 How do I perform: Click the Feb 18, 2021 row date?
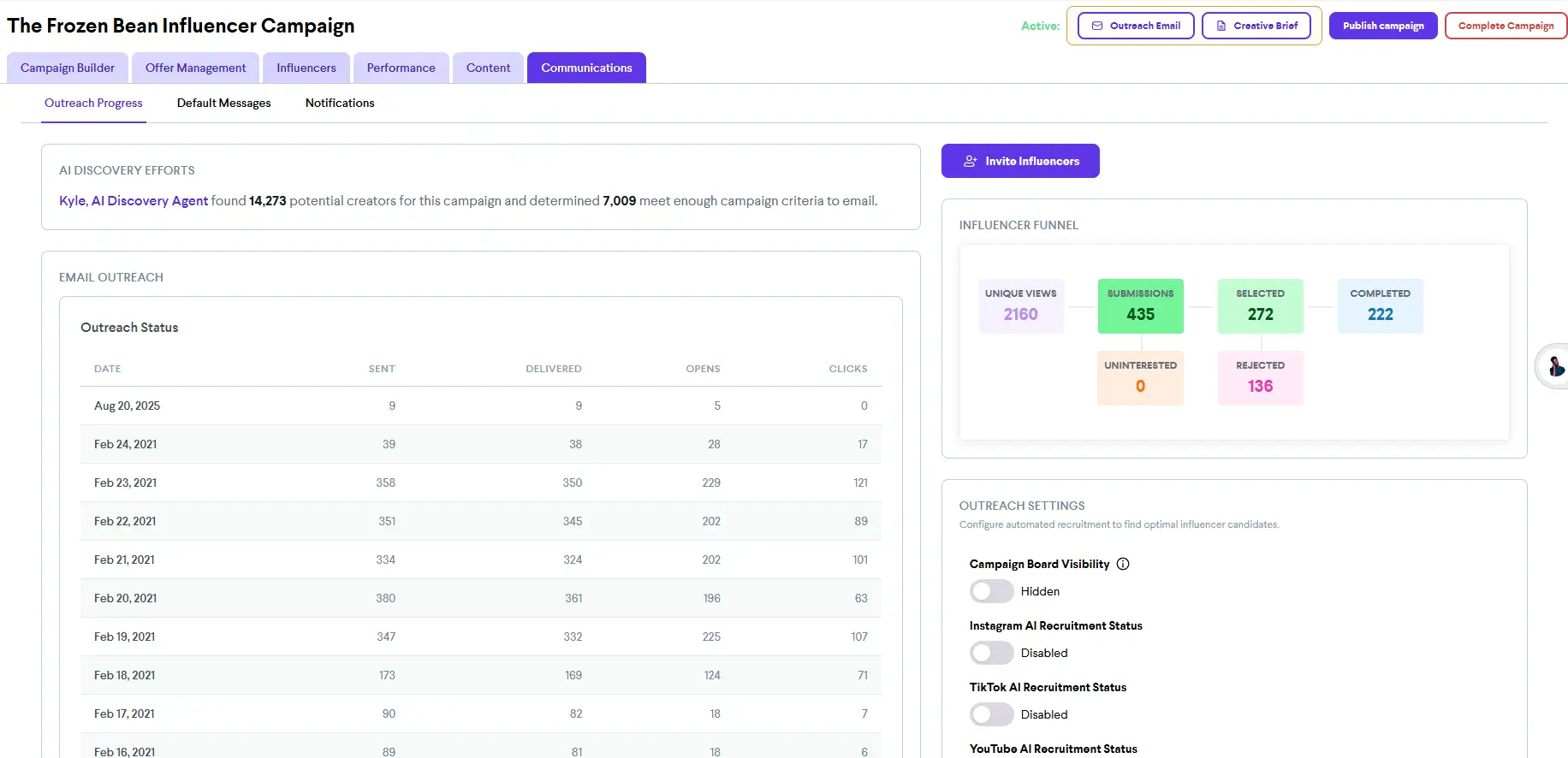tap(124, 676)
